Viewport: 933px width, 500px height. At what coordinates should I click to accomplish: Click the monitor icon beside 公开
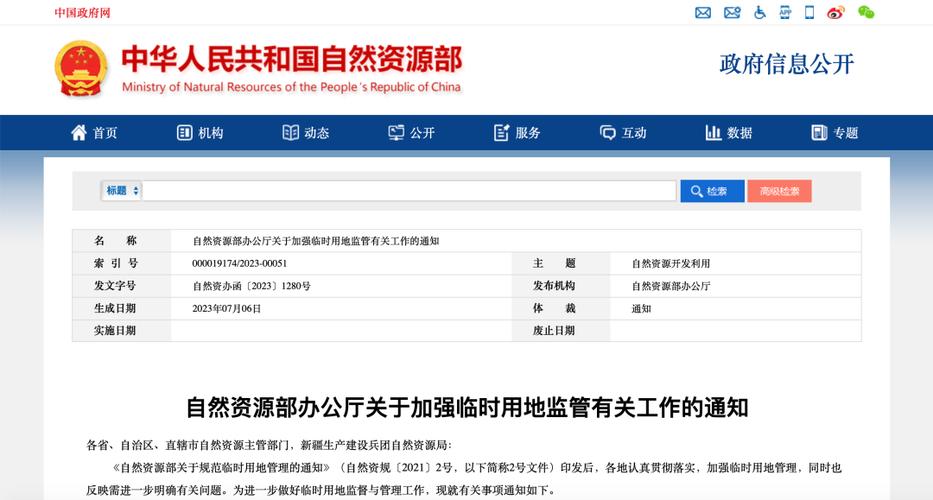[396, 132]
